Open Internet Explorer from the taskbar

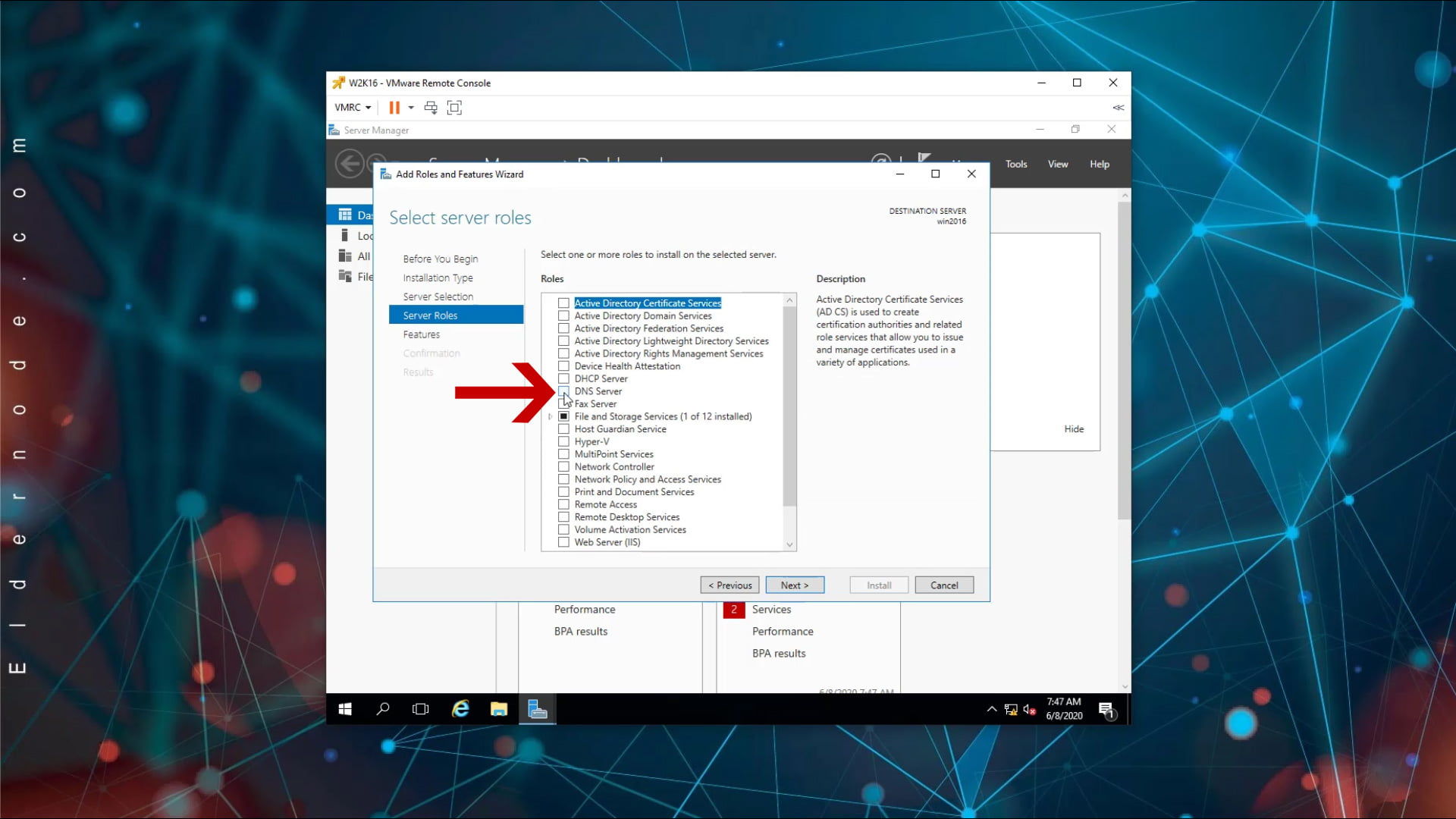(460, 709)
